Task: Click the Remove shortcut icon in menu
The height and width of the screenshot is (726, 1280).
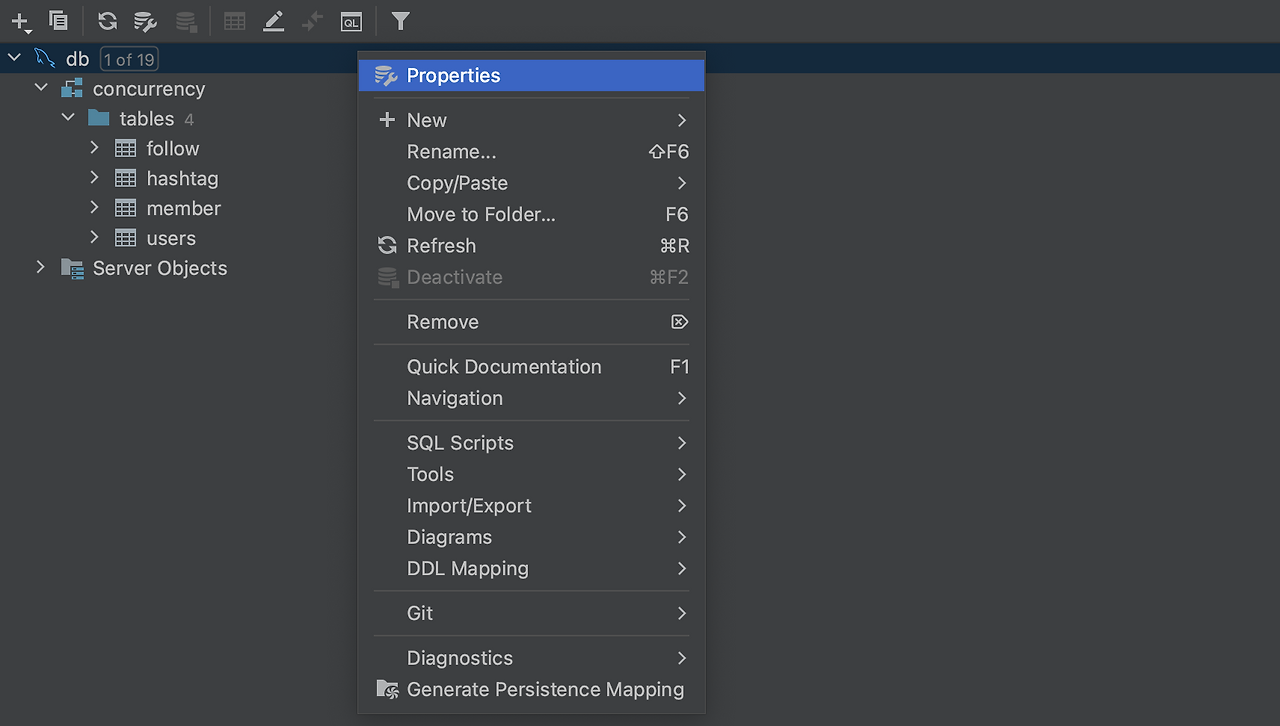Action: point(679,322)
